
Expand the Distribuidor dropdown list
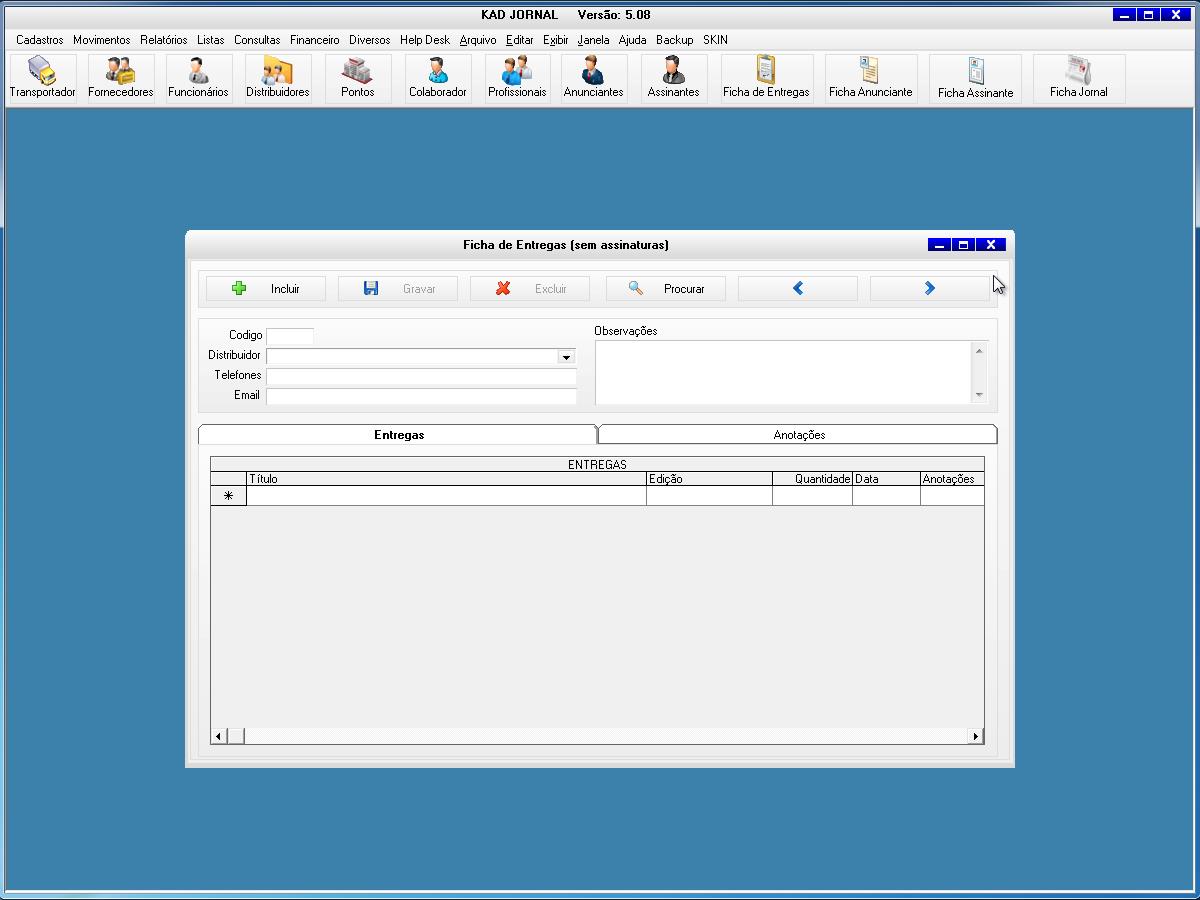[566, 357]
